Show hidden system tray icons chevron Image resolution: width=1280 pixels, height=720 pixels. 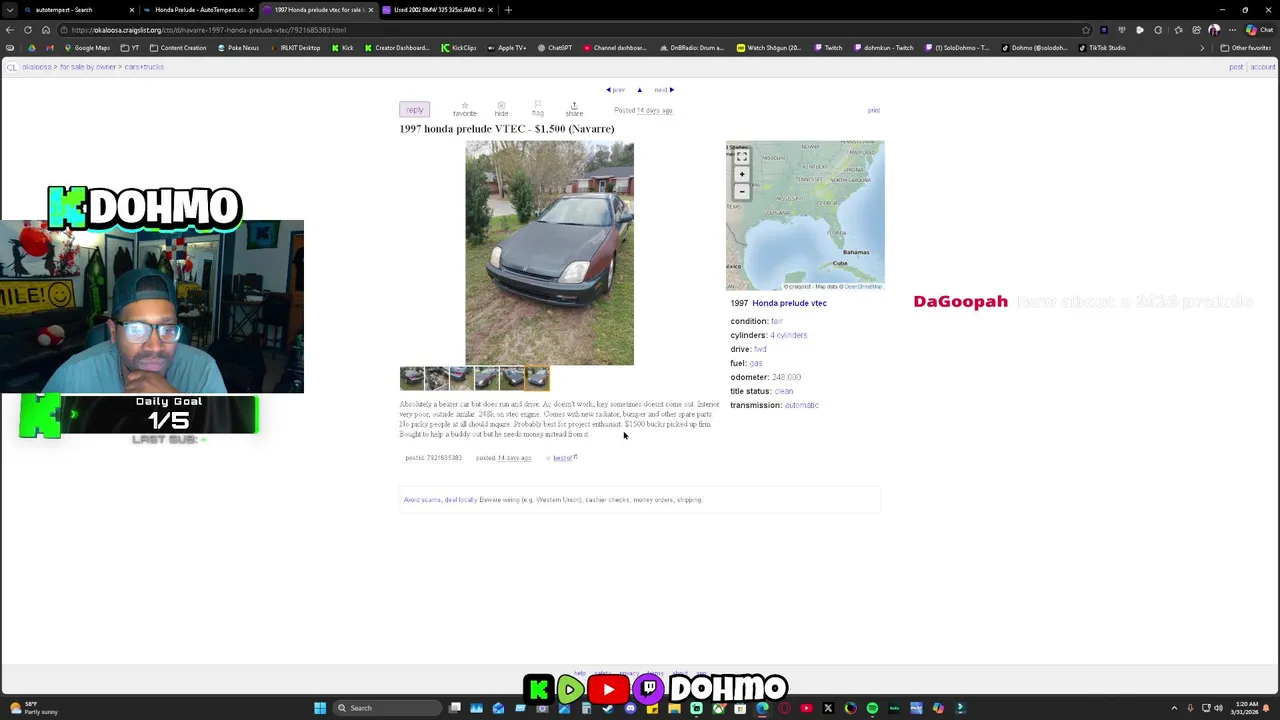click(1174, 708)
